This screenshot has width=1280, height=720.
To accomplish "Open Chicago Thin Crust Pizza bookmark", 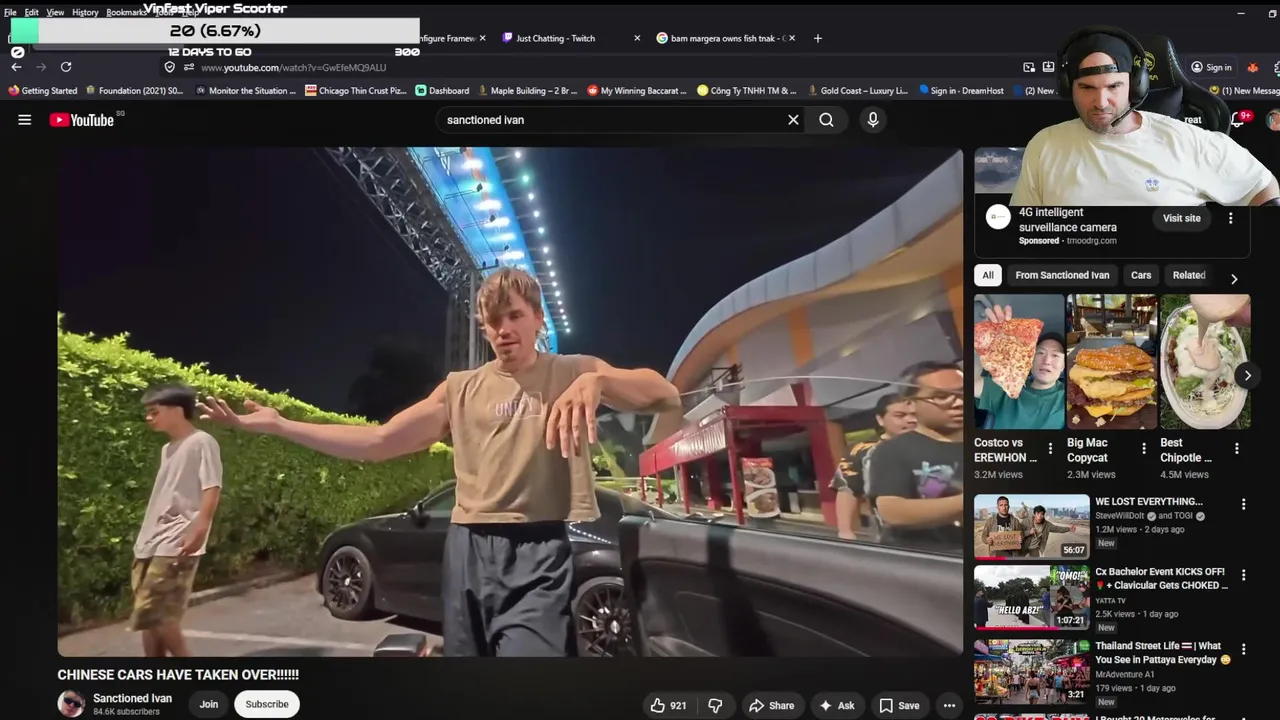I will click(356, 90).
